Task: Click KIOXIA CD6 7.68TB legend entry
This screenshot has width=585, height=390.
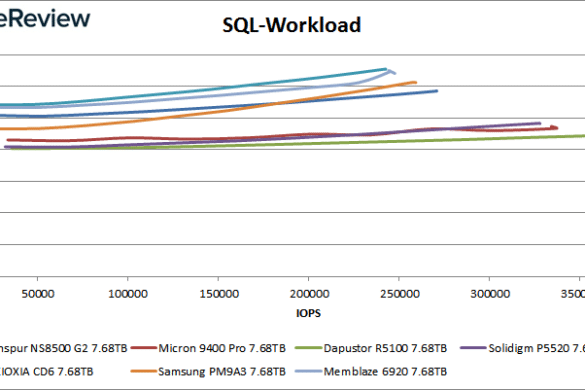Action: click(x=47, y=372)
